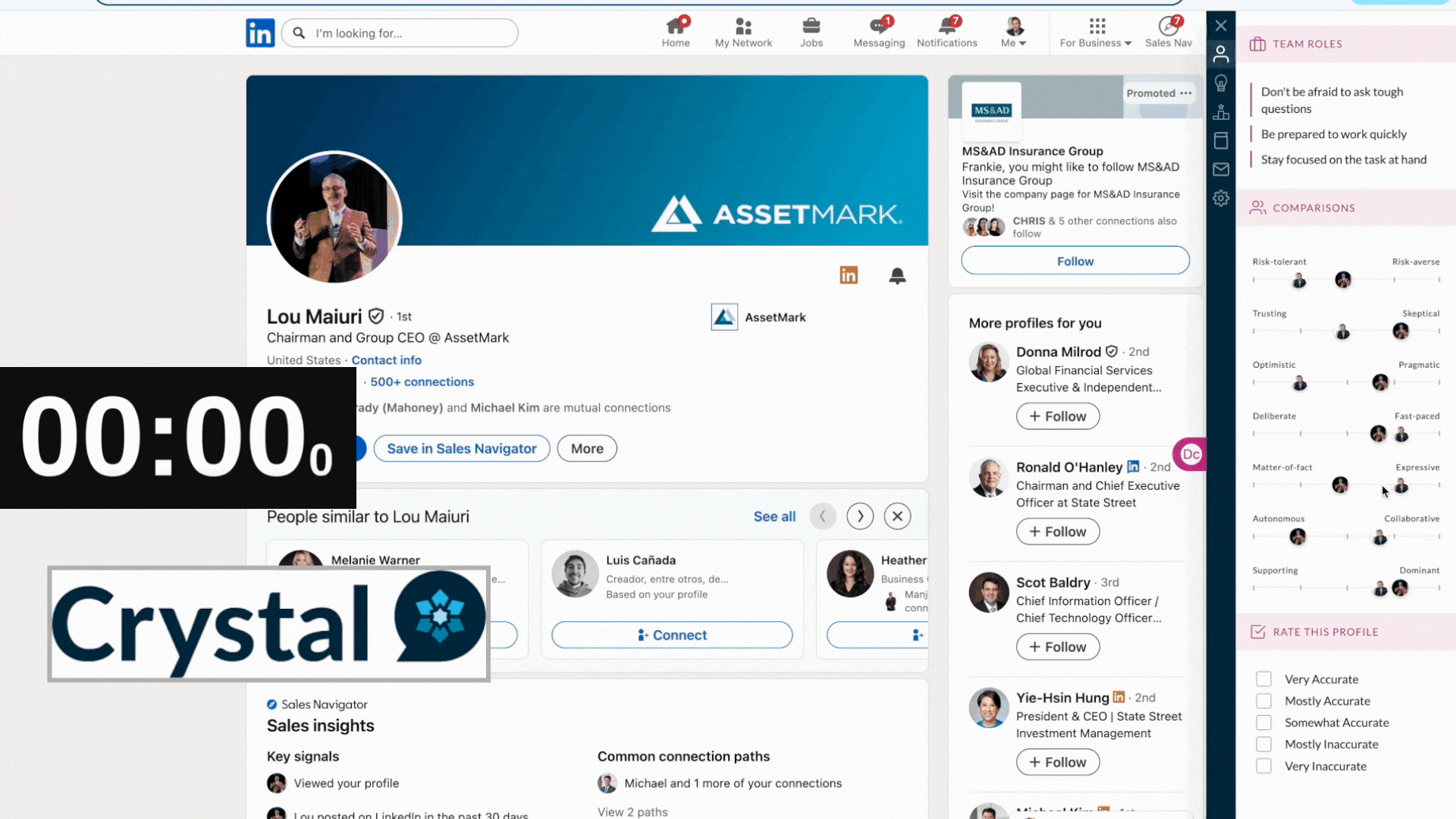Click the LinkedIn home logo
The height and width of the screenshot is (819, 1456).
tap(260, 33)
